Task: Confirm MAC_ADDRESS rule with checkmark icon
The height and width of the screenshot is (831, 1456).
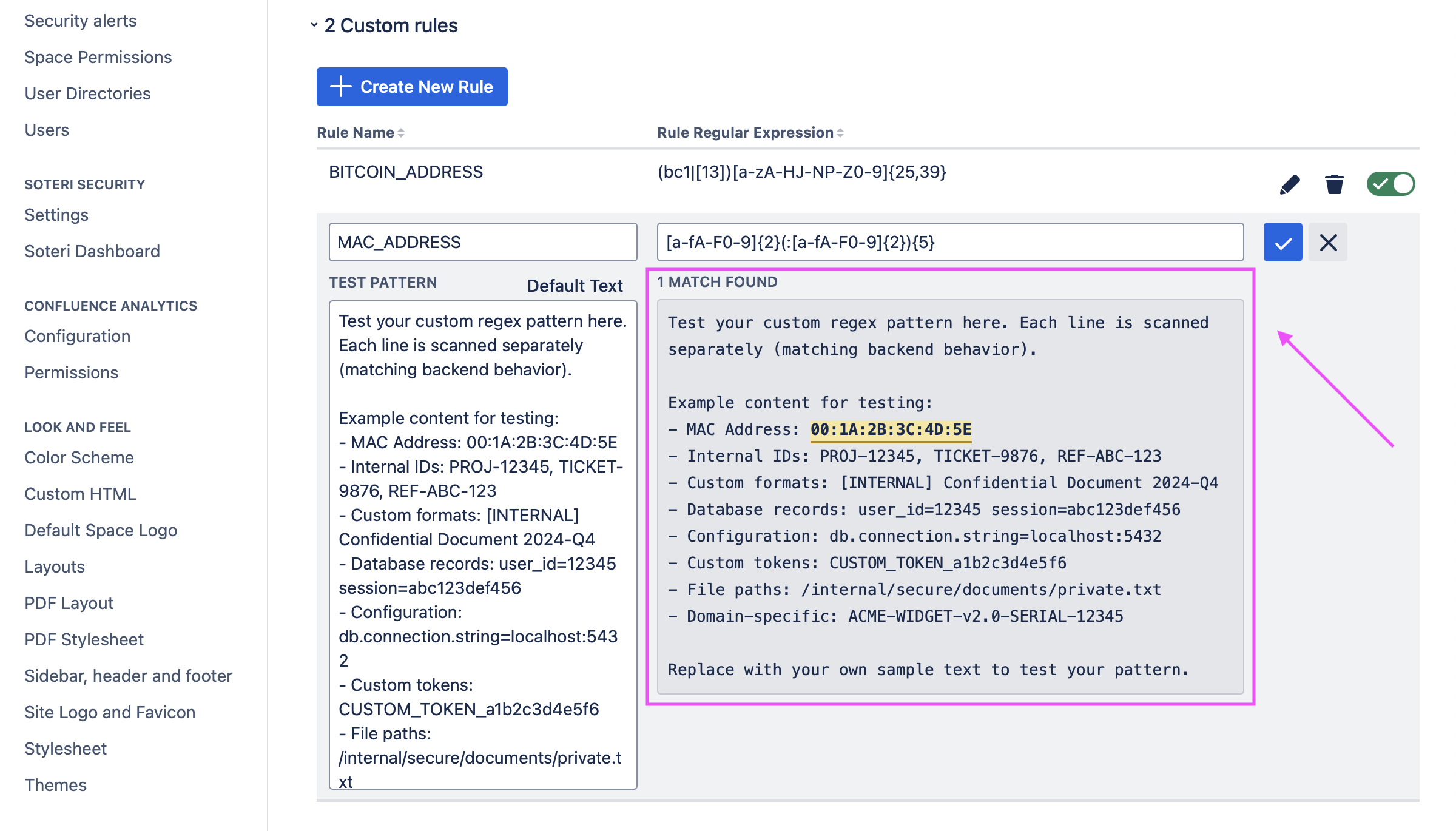Action: coord(1282,243)
